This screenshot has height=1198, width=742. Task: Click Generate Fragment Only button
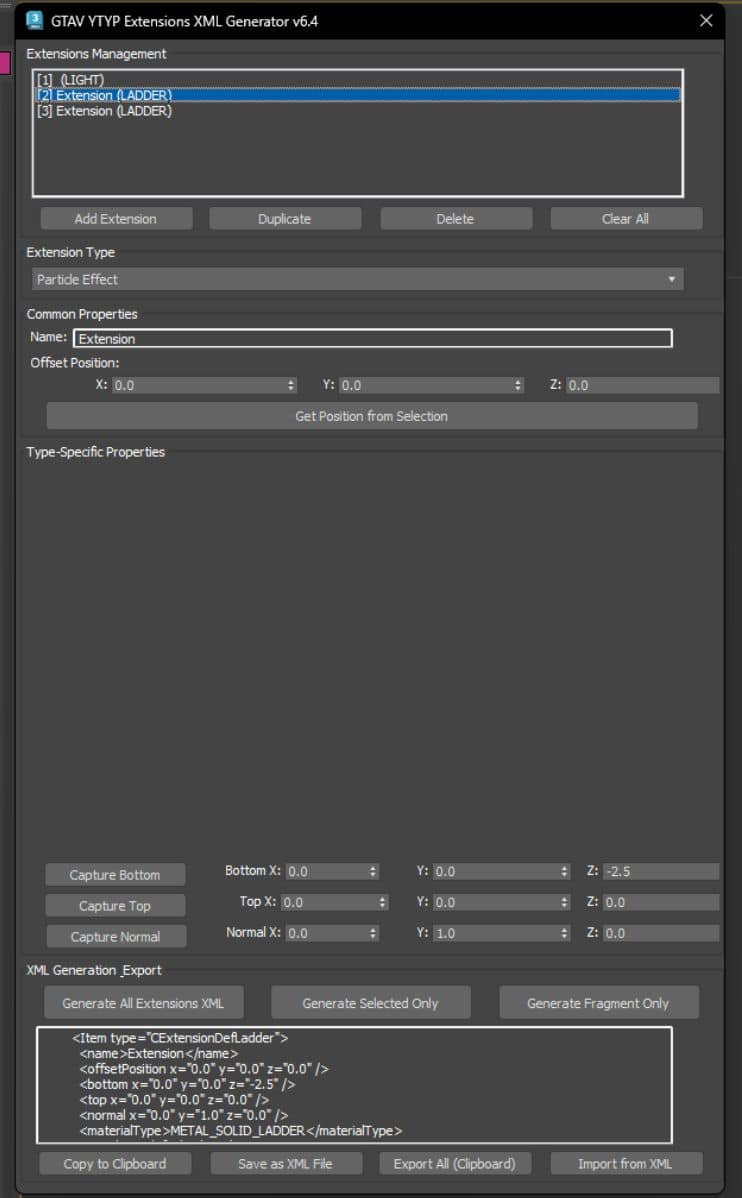[x=598, y=1003]
